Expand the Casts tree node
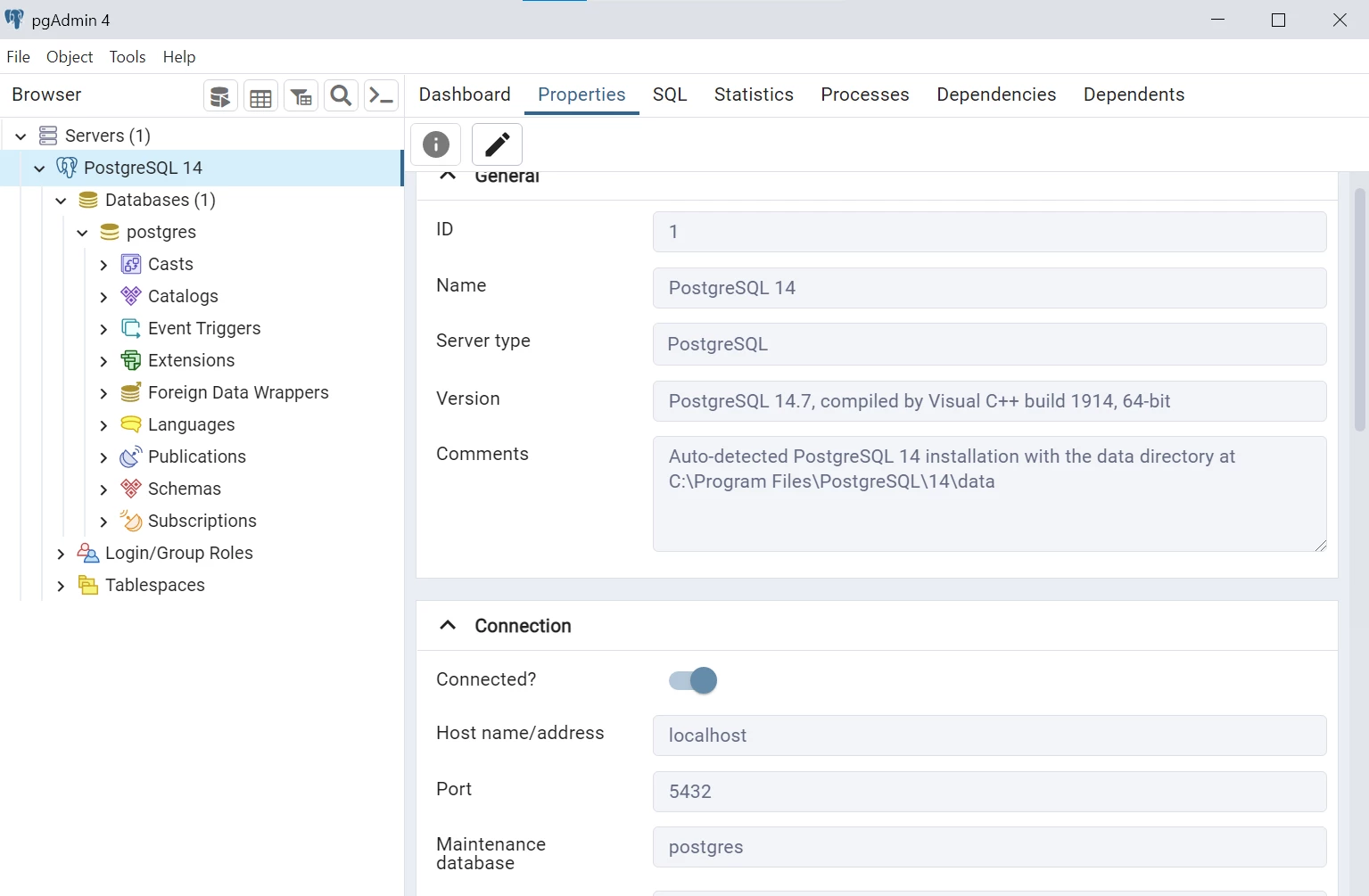The height and width of the screenshot is (896, 1369). (103, 265)
